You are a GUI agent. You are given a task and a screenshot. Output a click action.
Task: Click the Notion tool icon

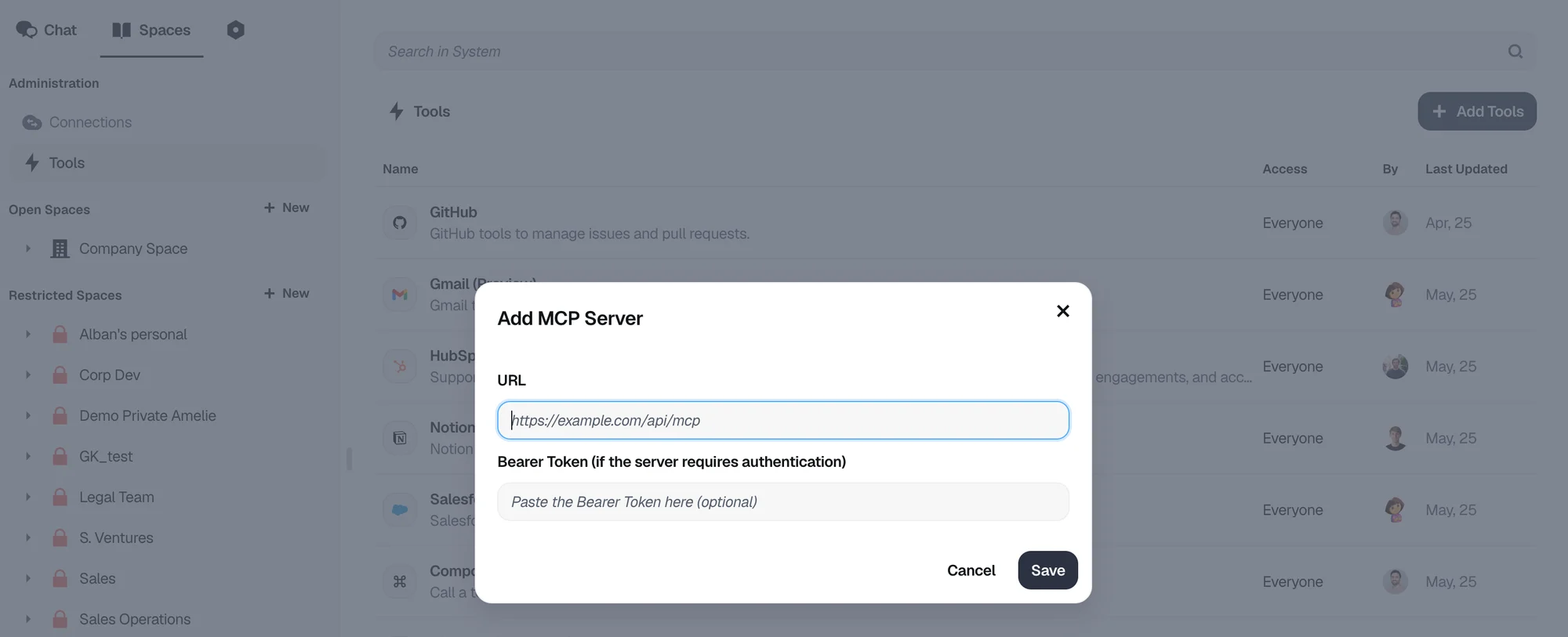click(x=400, y=438)
